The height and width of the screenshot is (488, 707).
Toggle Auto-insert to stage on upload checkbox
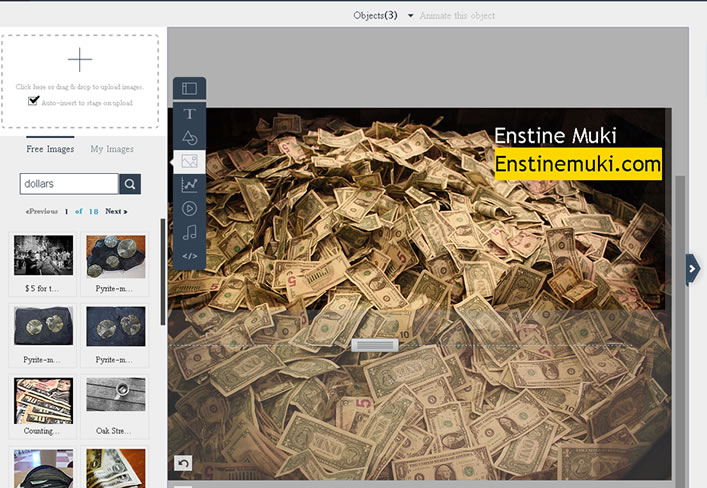33,101
